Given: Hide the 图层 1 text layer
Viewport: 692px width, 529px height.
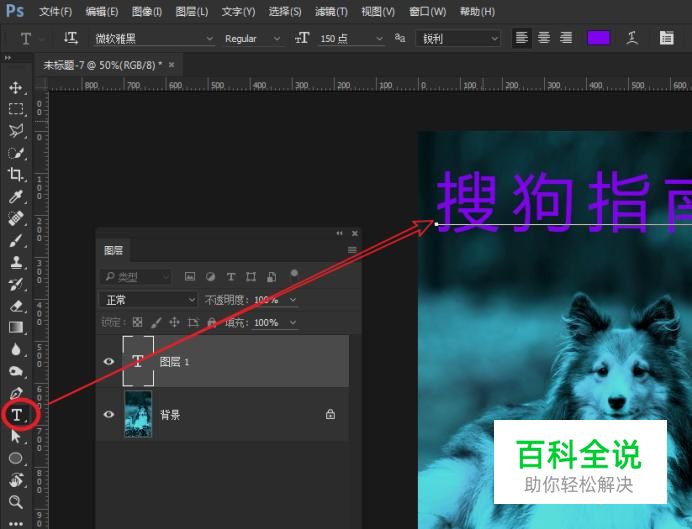Looking at the screenshot, I should (x=109, y=361).
